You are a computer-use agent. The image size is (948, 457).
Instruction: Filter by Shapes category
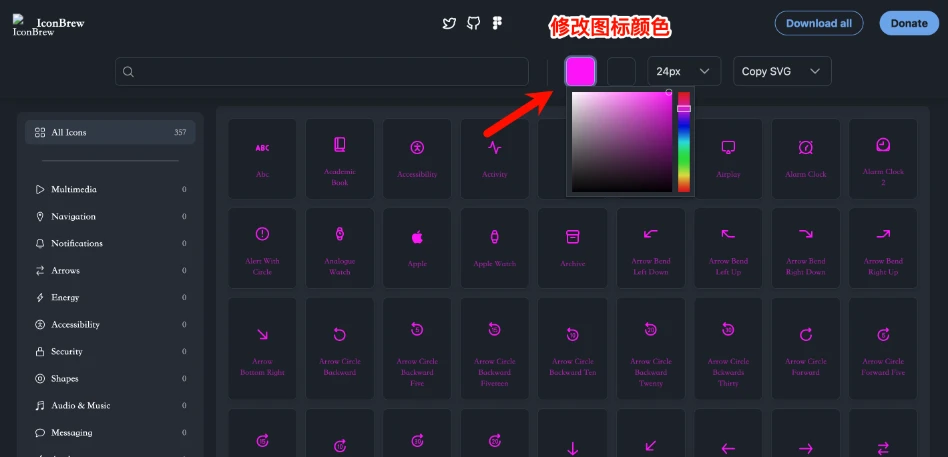[110, 379]
